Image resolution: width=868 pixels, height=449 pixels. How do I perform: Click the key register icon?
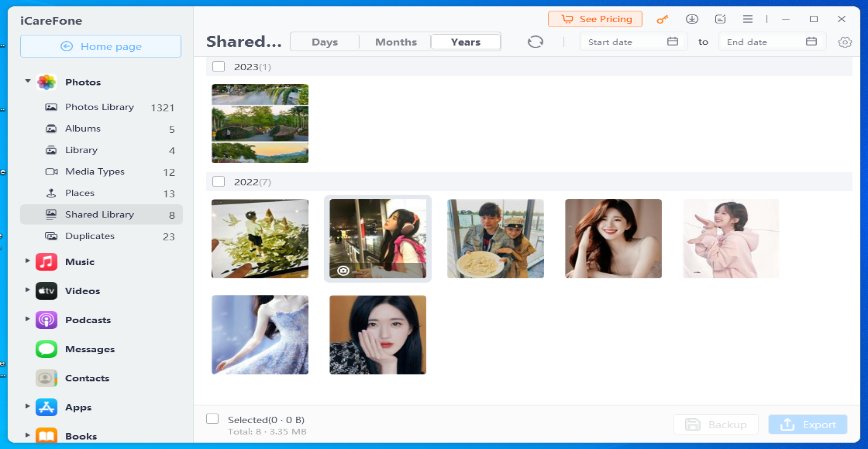pos(662,19)
